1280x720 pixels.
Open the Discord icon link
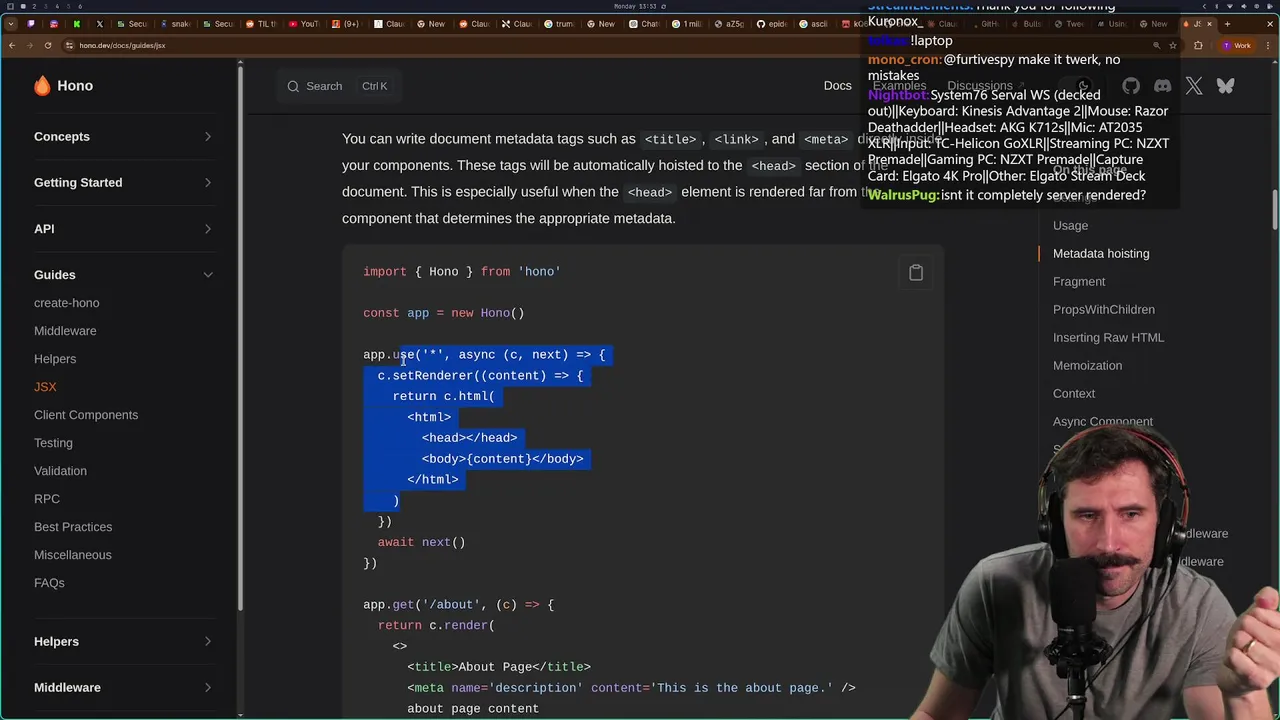(x=1162, y=86)
